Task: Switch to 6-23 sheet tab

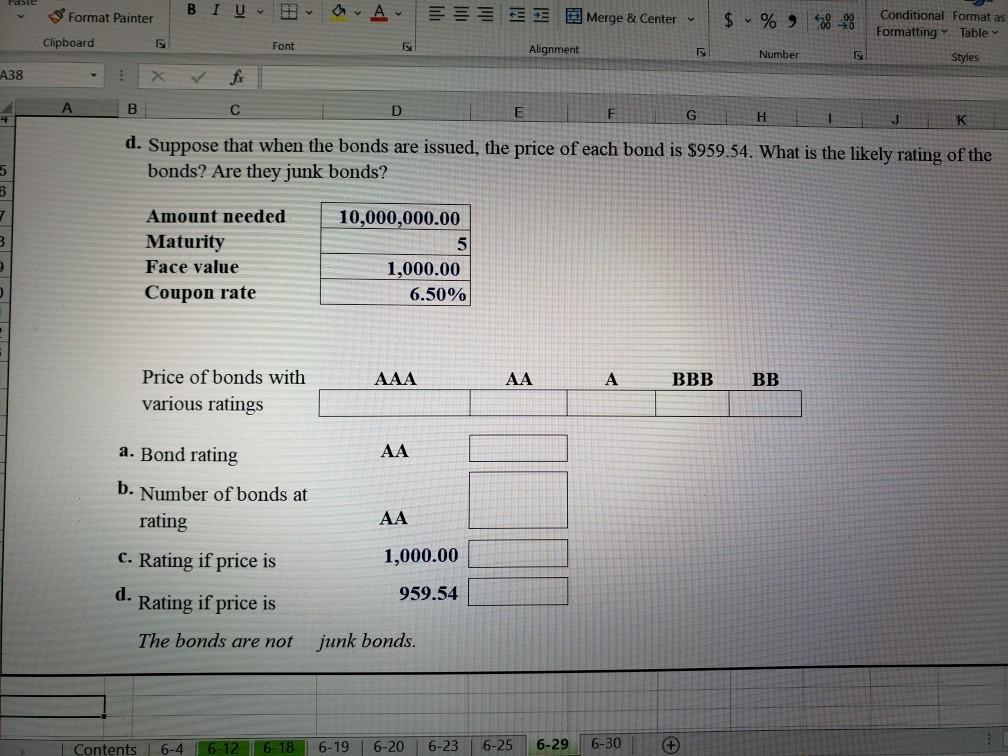Action: (443, 746)
